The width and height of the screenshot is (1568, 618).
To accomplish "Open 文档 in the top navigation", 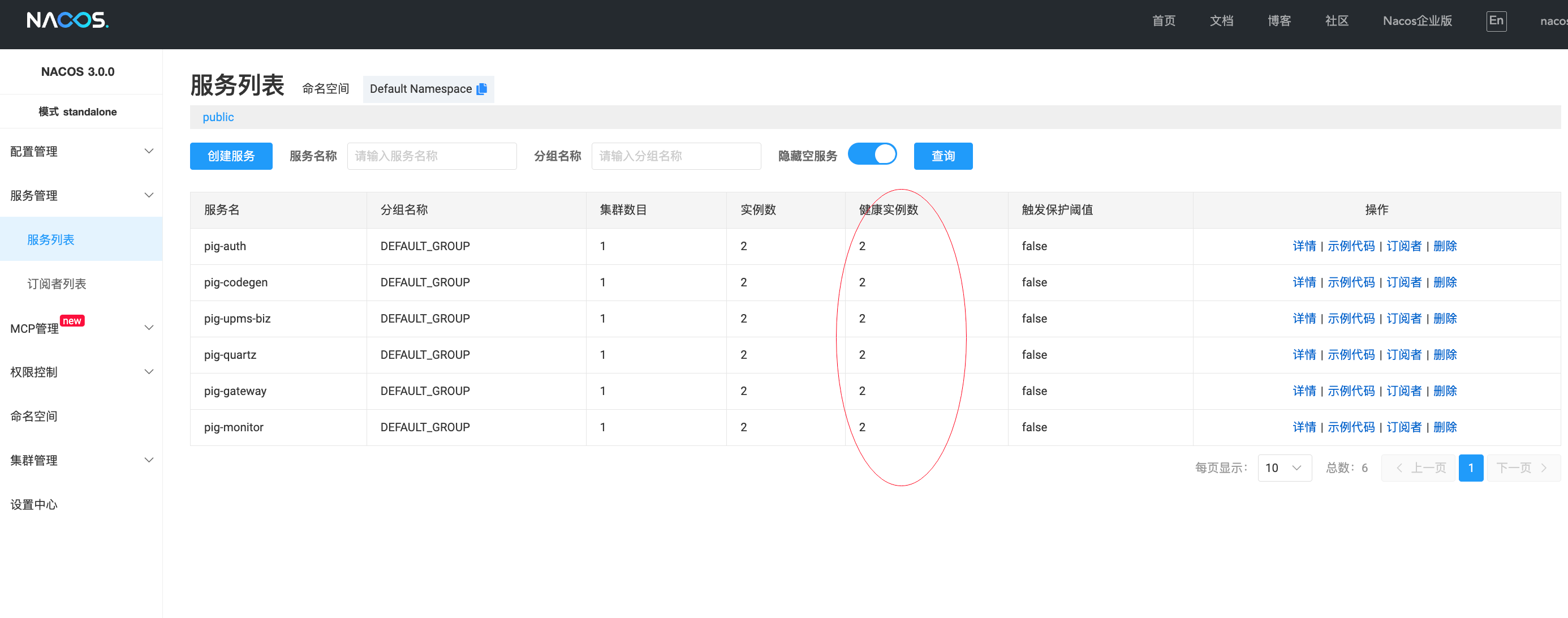I will coord(1221,21).
